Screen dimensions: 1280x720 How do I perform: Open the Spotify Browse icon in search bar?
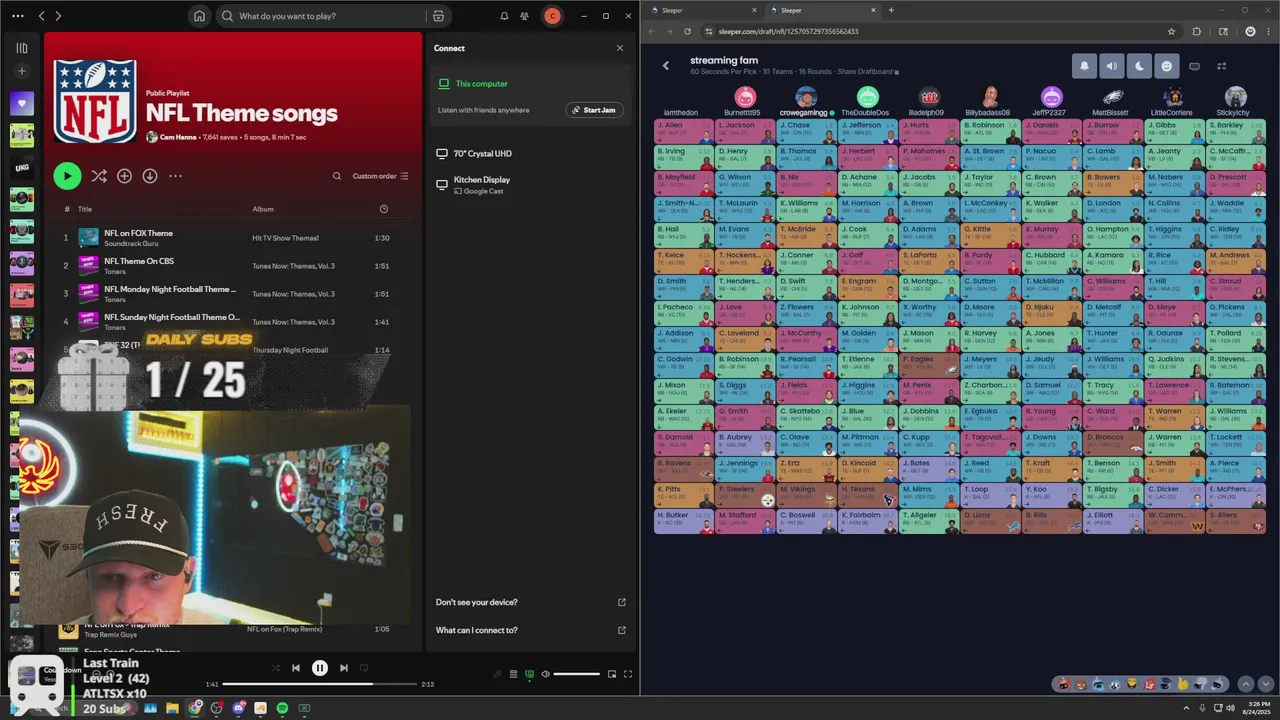pyautogui.click(x=438, y=16)
